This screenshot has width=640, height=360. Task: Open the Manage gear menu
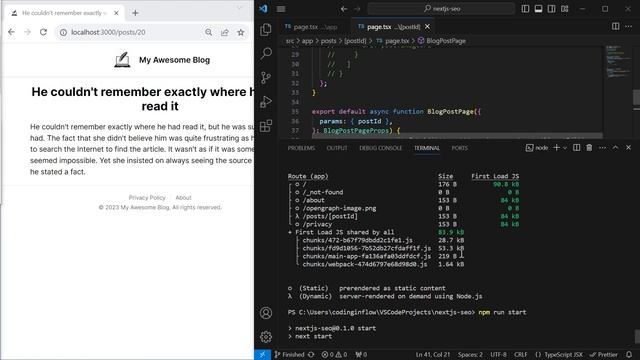coord(266,337)
